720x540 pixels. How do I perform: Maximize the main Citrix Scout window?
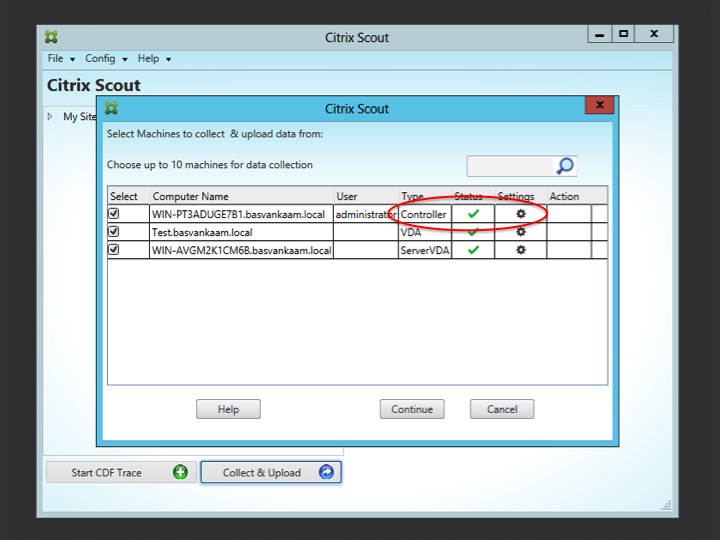pyautogui.click(x=623, y=34)
